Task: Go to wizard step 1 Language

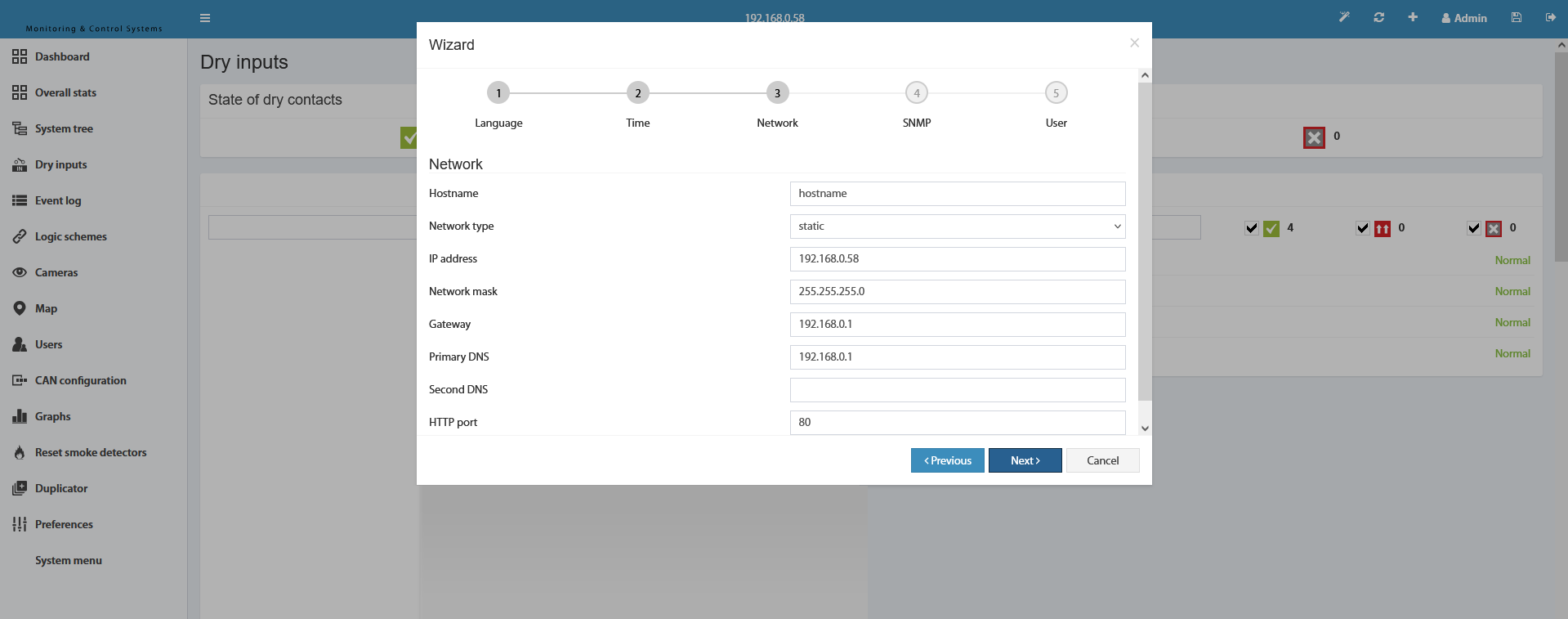Action: (x=498, y=93)
